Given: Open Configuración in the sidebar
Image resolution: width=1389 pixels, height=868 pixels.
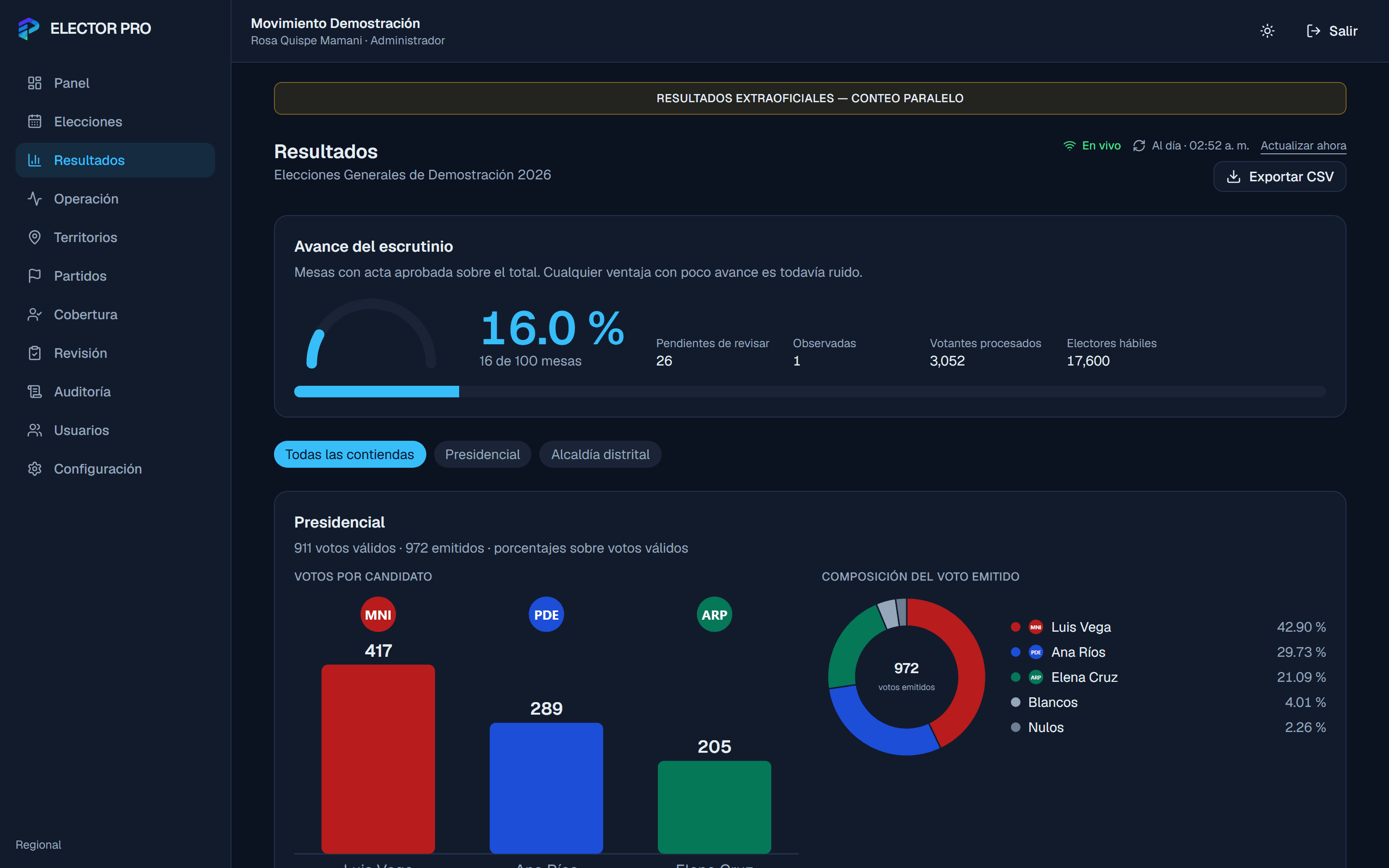Looking at the screenshot, I should pos(115,468).
